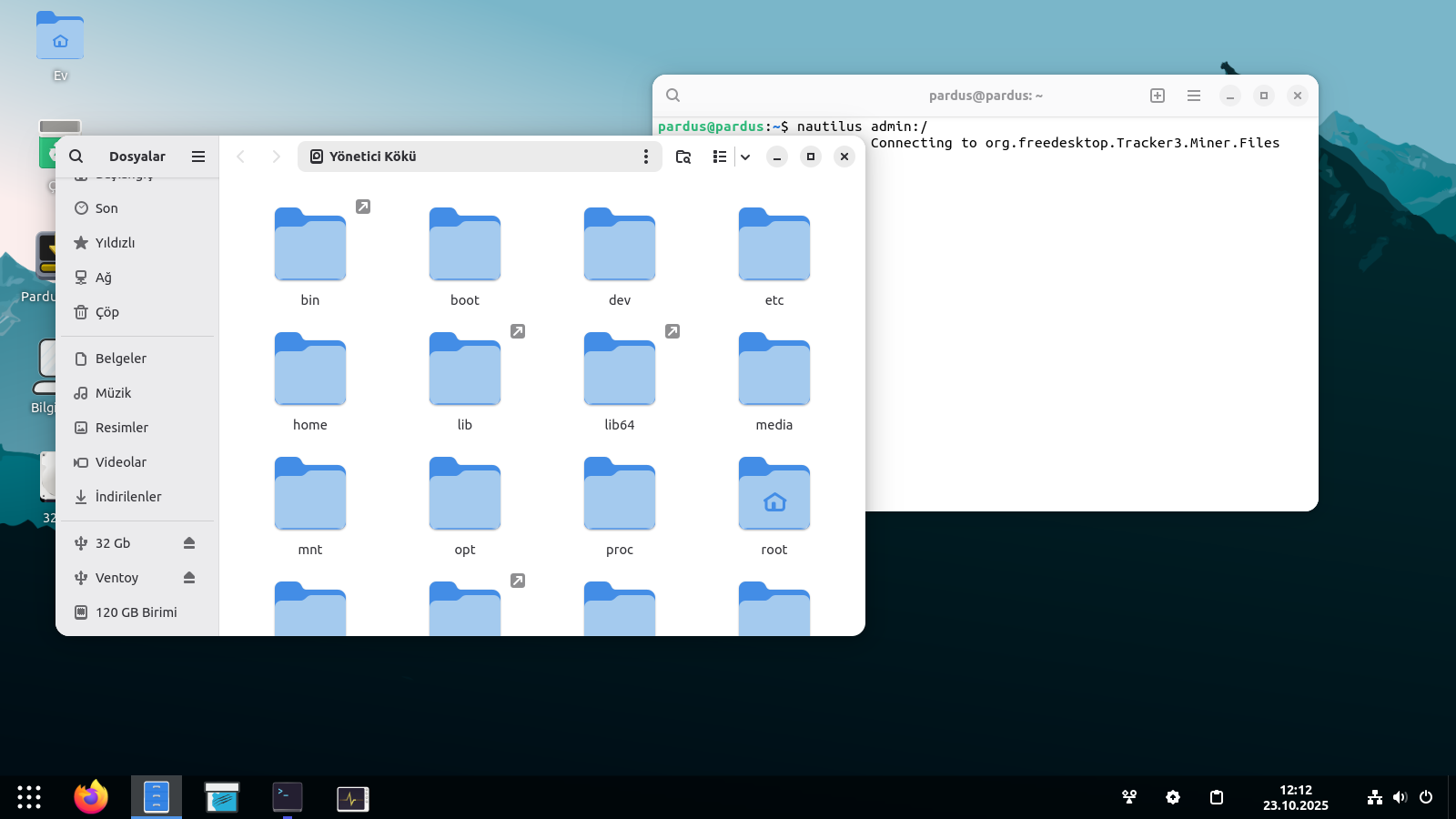Open the Yönetici Kökü path options menu
Screen dimensions: 1456x819
coord(646,157)
